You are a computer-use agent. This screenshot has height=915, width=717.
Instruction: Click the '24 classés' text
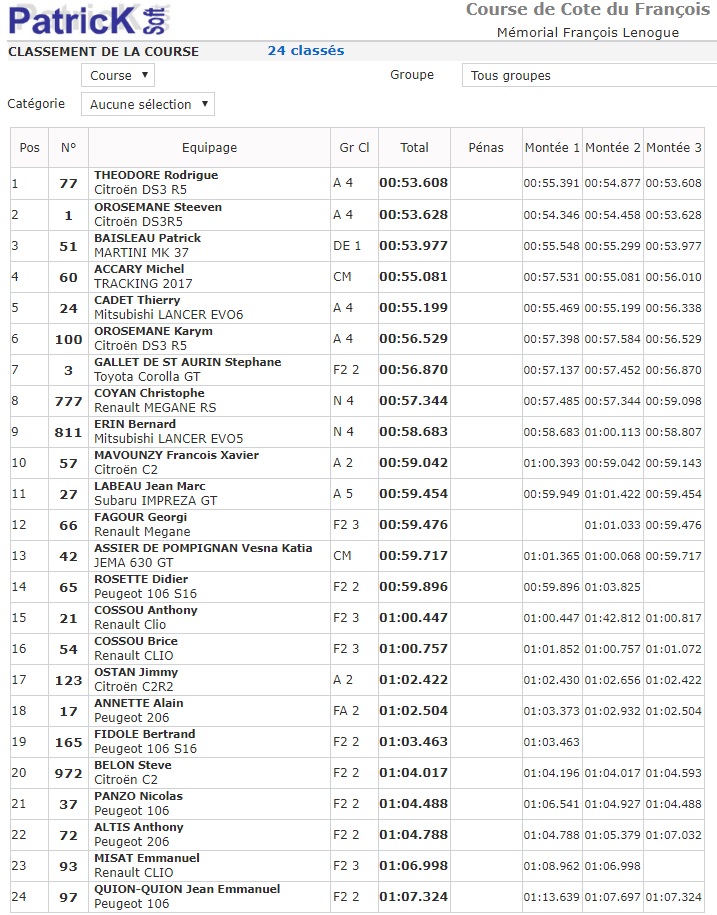pos(305,51)
